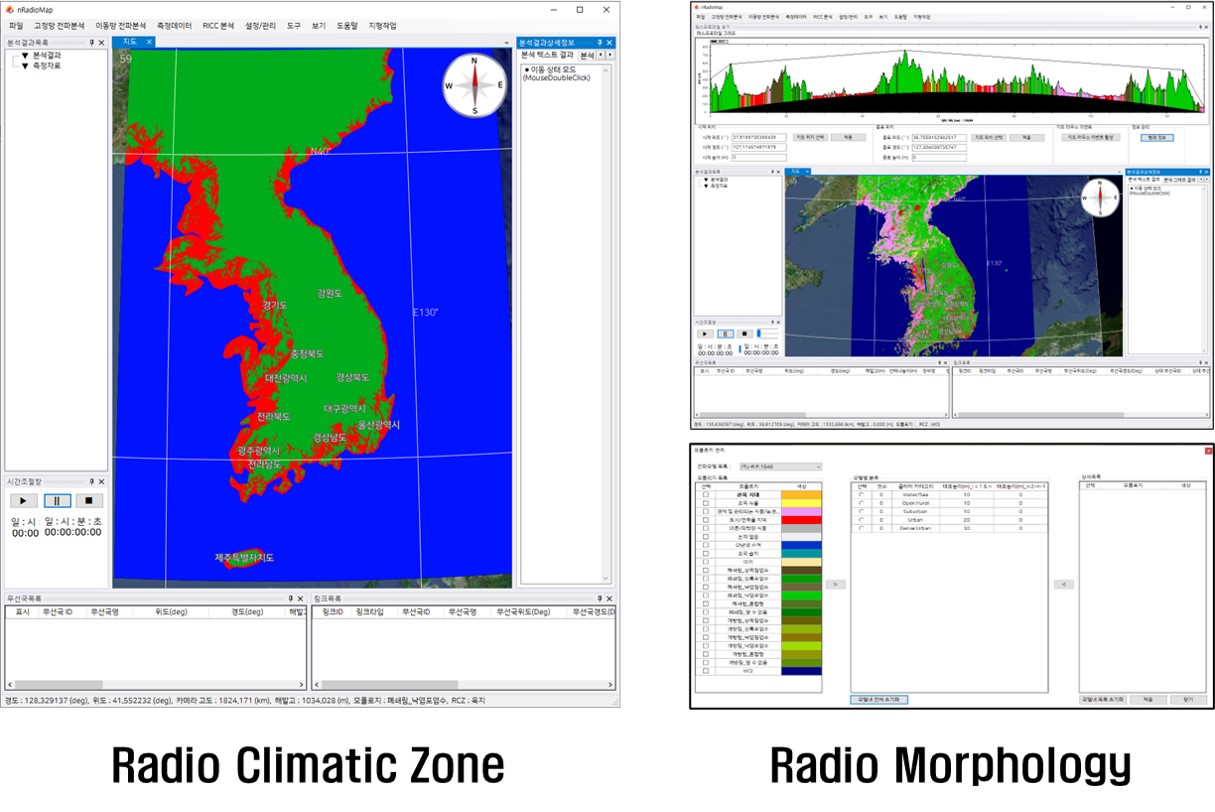This screenshot has width=1215, height=812.
Task: Close the morphology dialog with the red X
Action: coord(1208,451)
